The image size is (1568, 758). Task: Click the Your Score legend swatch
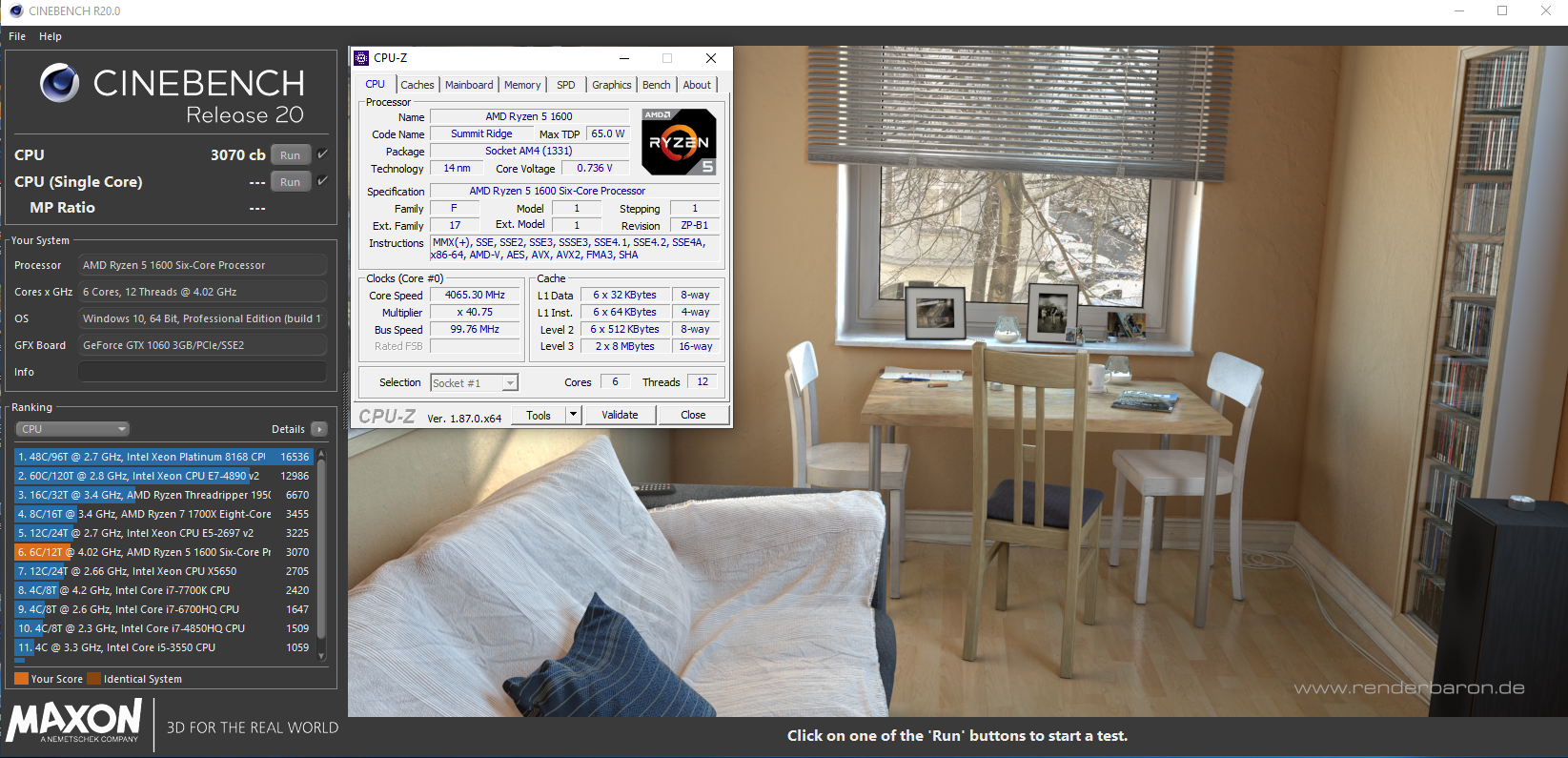pyautogui.click(x=21, y=679)
